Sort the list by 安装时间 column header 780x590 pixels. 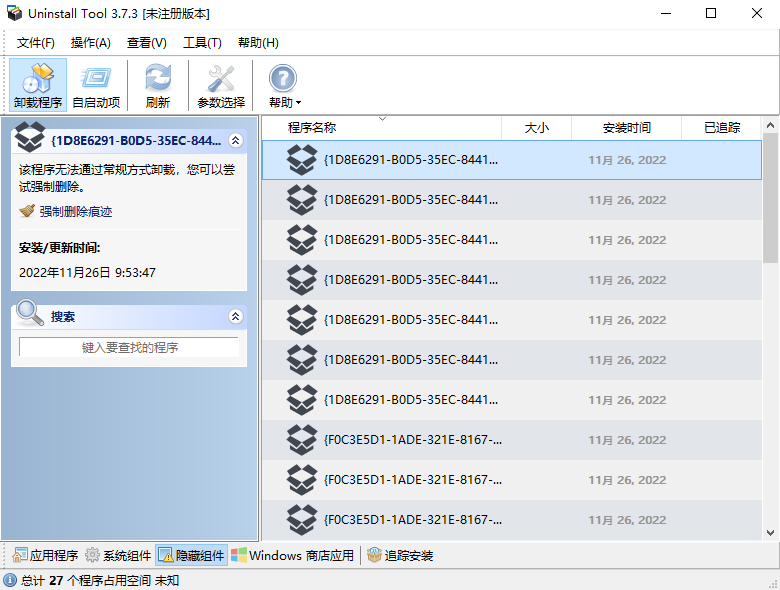(x=626, y=128)
